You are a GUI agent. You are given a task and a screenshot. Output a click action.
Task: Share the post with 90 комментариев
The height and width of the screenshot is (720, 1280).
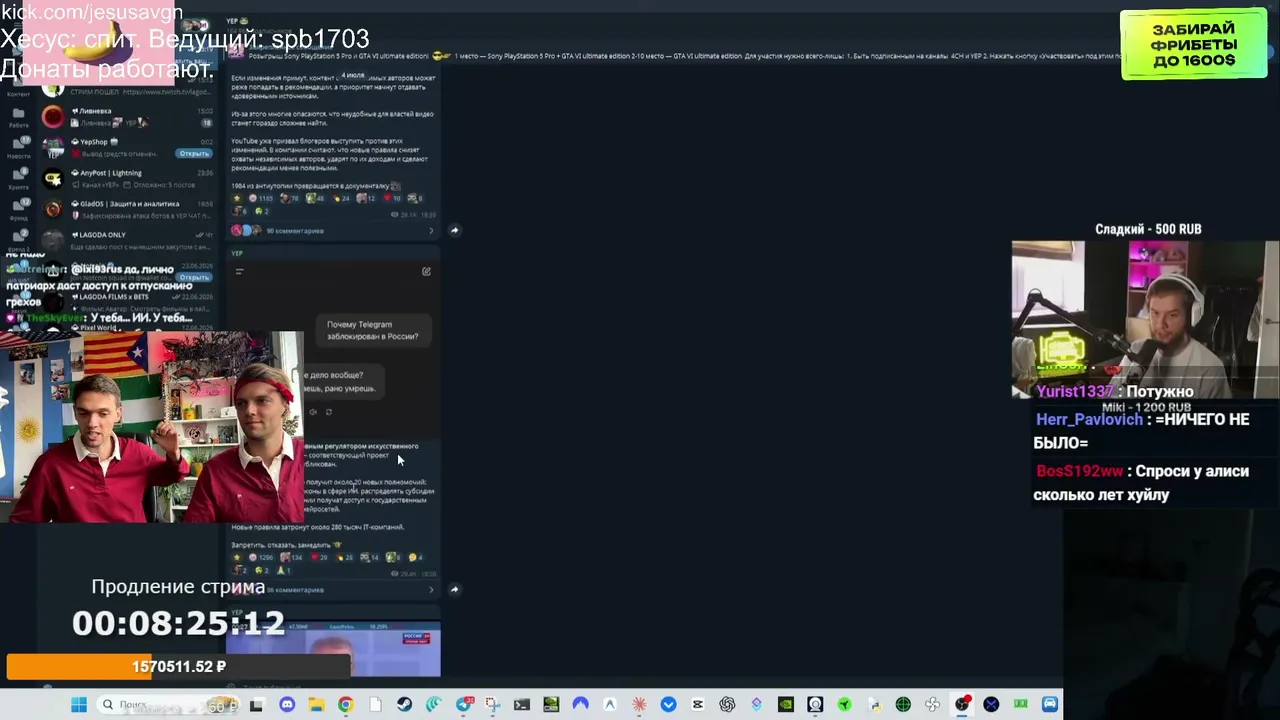(454, 230)
